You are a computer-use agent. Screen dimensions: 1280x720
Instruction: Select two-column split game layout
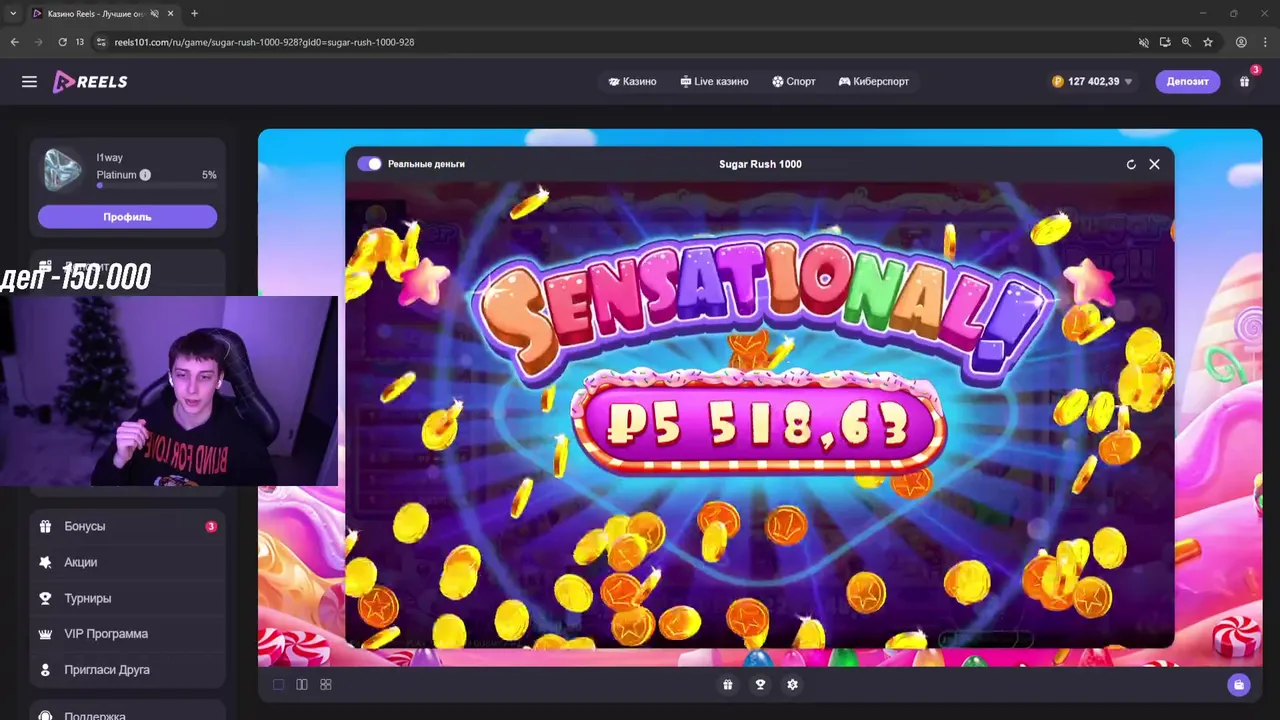pos(302,684)
